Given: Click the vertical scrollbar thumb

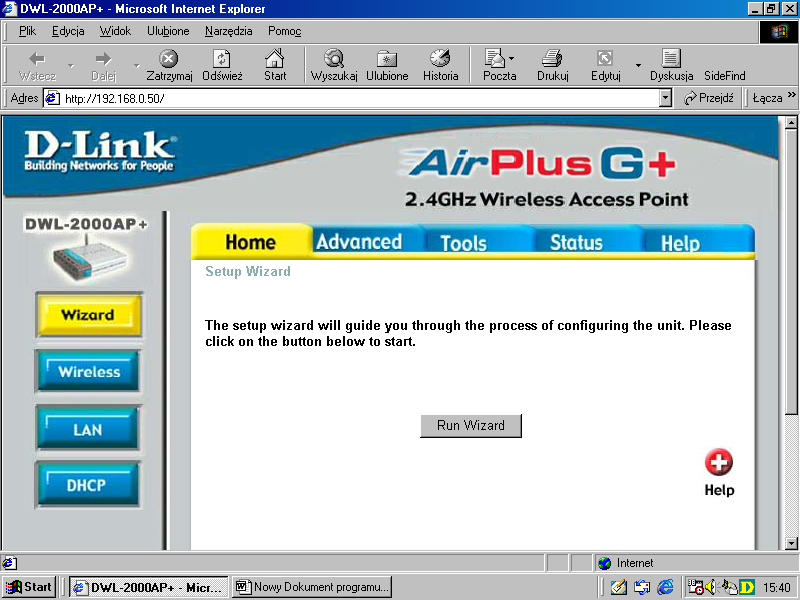Looking at the screenshot, I should pos(791,271).
